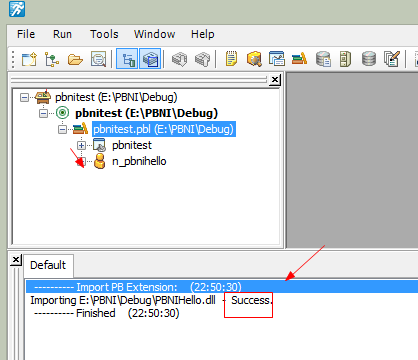Open the Database painter toolbar icon
The height and width of the screenshot is (360, 418).
tap(369, 59)
